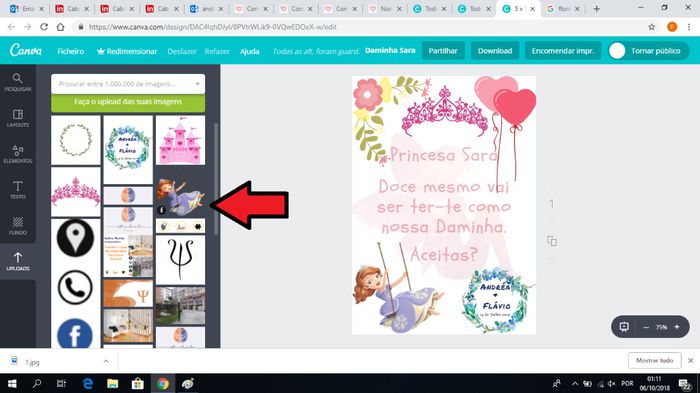Click Refazer to redo

pyautogui.click(x=217, y=51)
